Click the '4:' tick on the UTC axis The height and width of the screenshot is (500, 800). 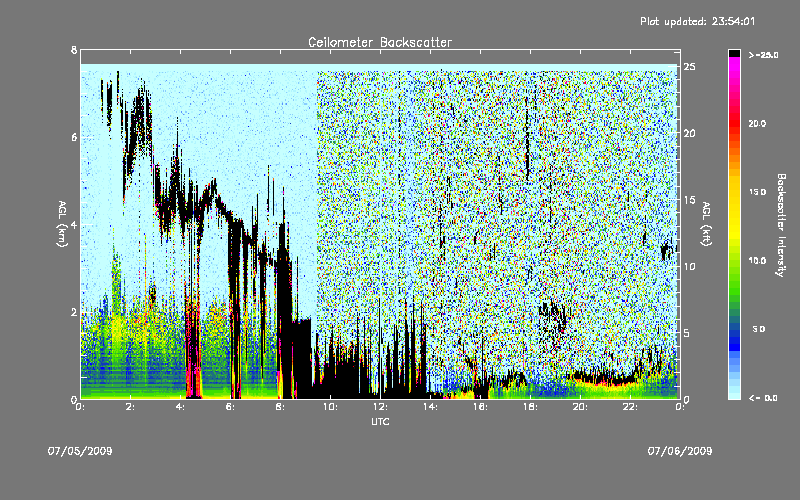tap(181, 407)
